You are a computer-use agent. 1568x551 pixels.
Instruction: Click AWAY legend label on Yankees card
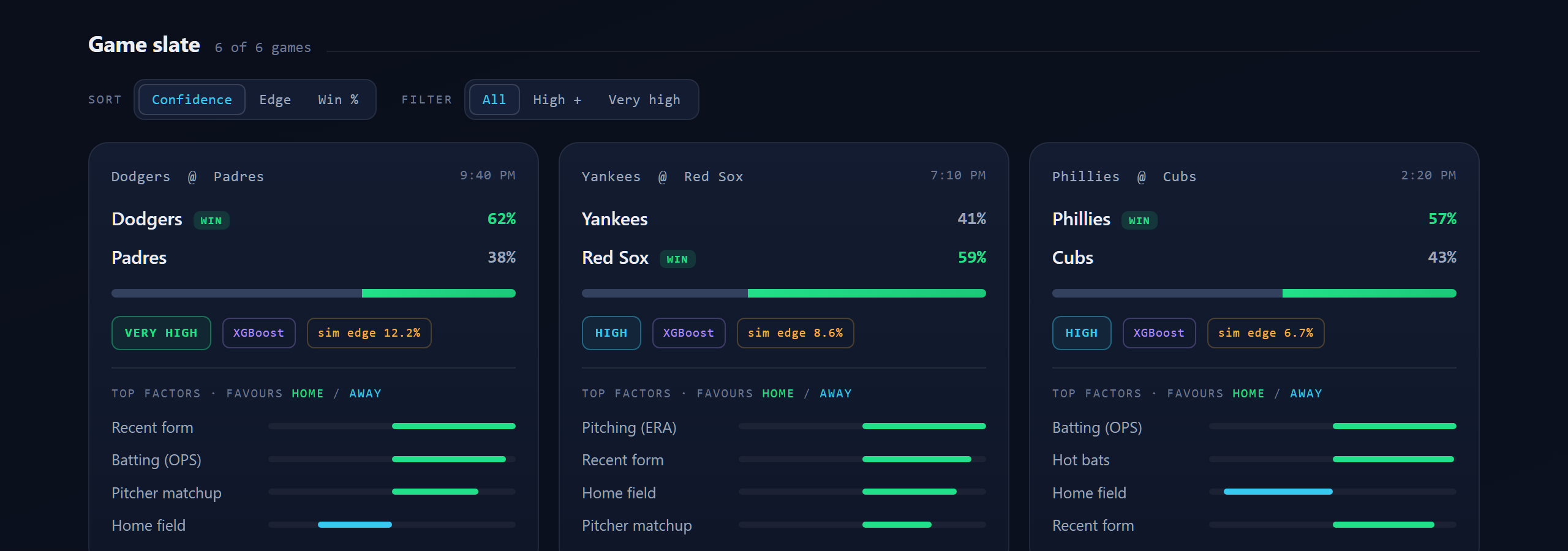pos(835,394)
